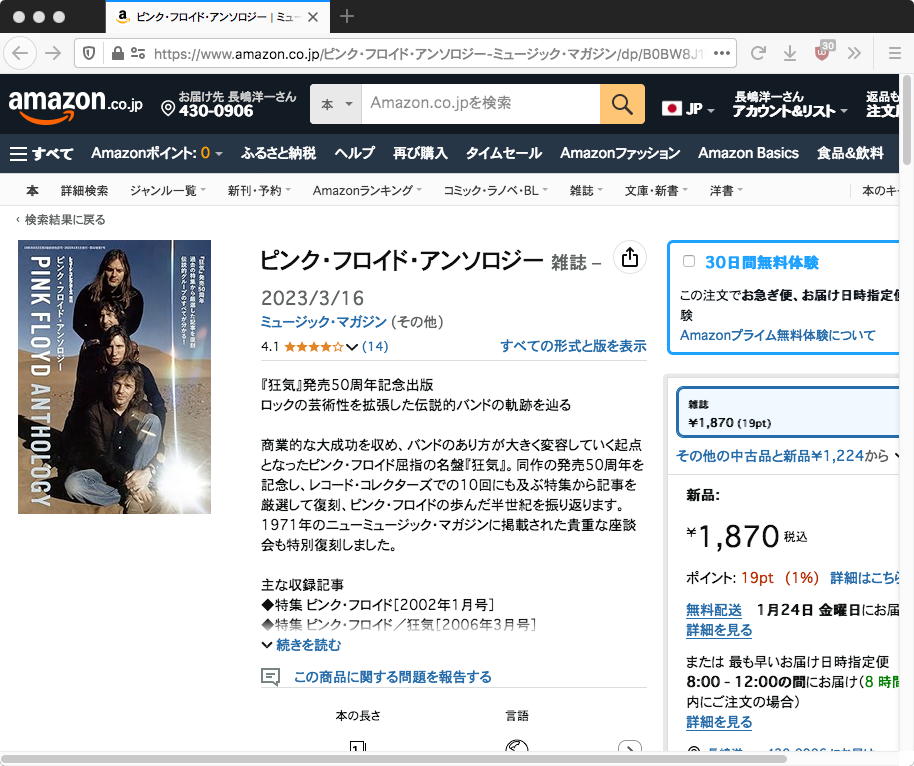The image size is (914, 766).
Task: Select the 雑誌 ¥1,870 format box
Action: pyautogui.click(x=788, y=412)
